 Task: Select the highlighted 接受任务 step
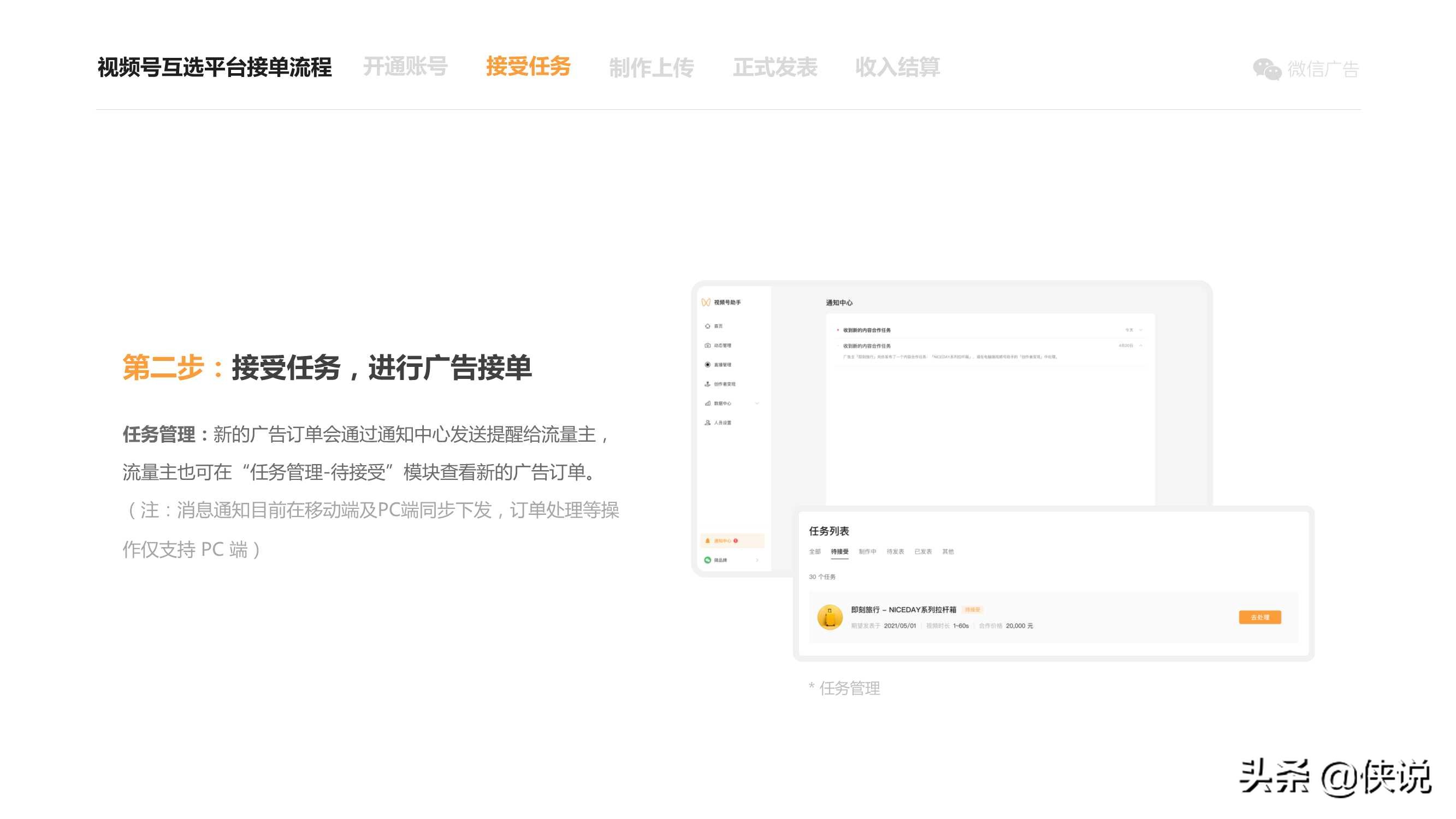(528, 67)
